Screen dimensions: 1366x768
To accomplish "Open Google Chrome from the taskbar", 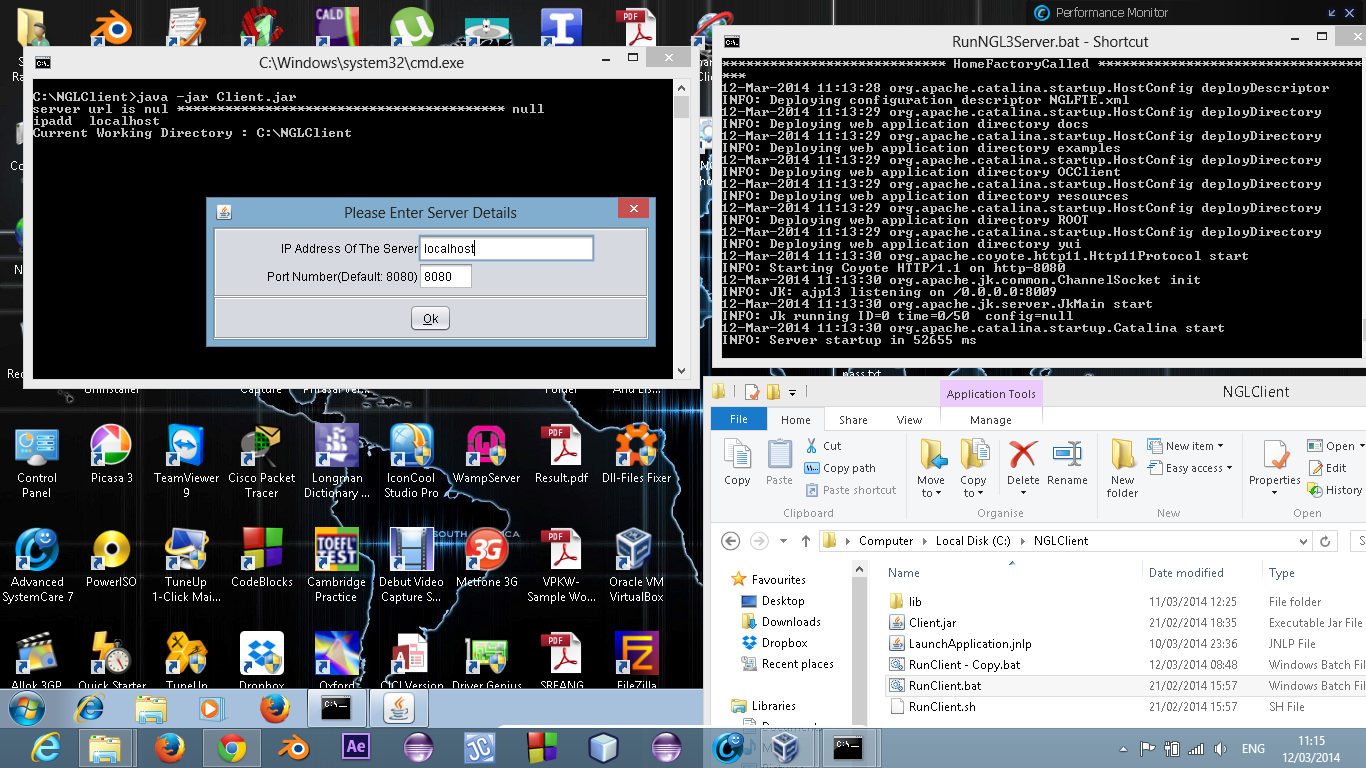I will 232,747.
